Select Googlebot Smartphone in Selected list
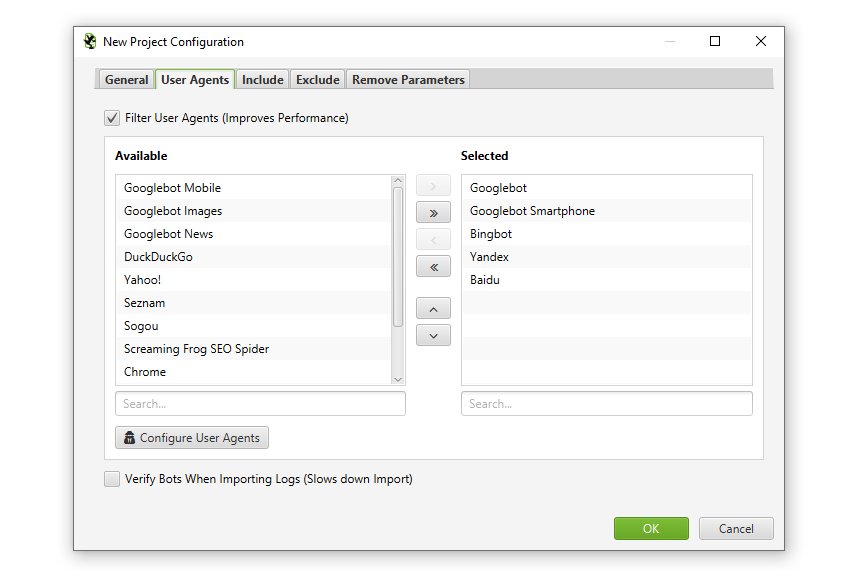Image resolution: width=850 pixels, height=578 pixels. 532,211
